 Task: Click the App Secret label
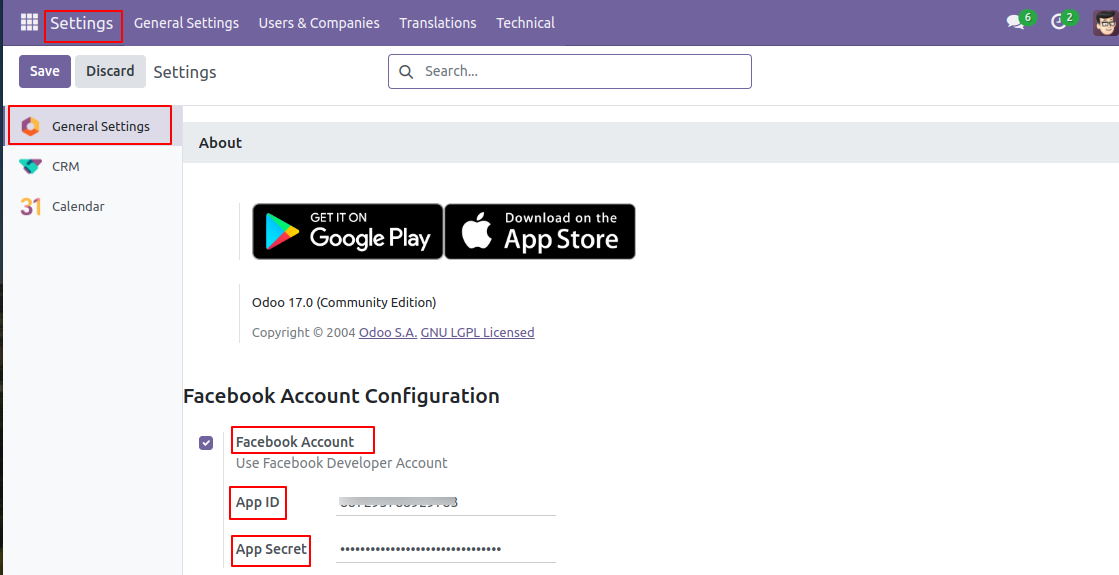[271, 549]
